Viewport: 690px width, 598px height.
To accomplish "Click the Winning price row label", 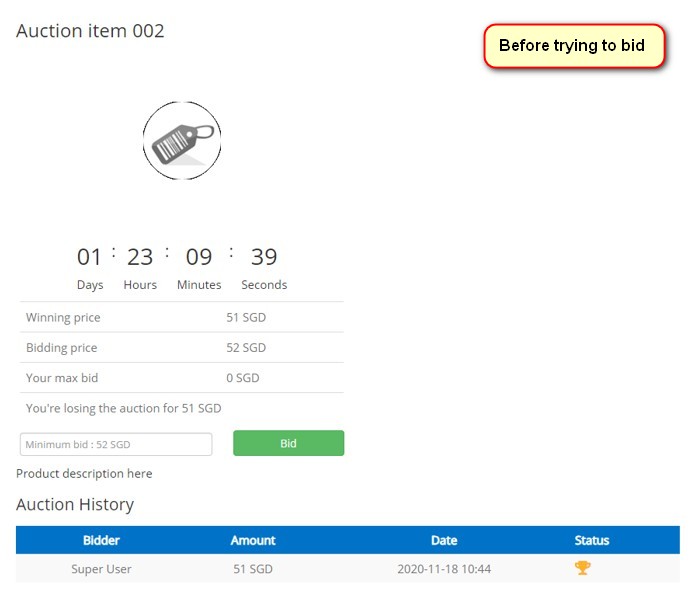I will click(63, 318).
